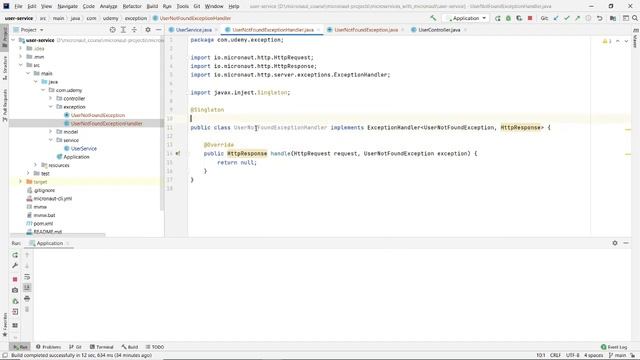Open the Git tool window button

(x=76, y=347)
